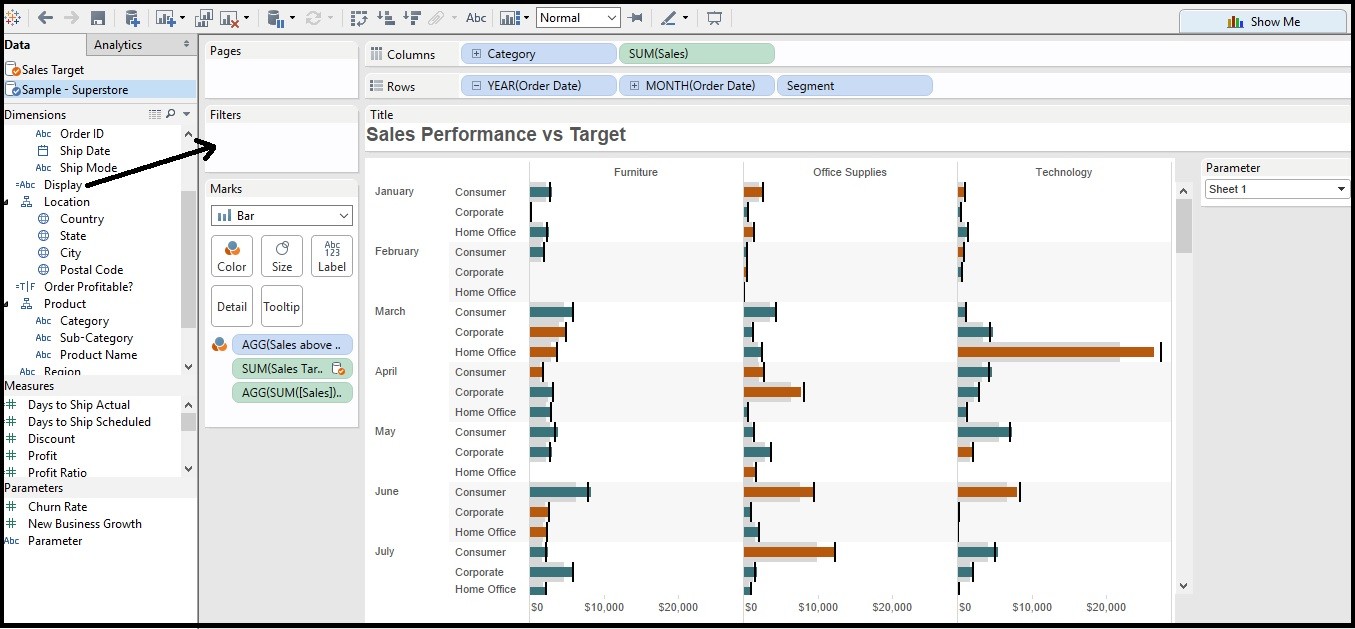
Task: Undo the last action
Action: [45, 17]
